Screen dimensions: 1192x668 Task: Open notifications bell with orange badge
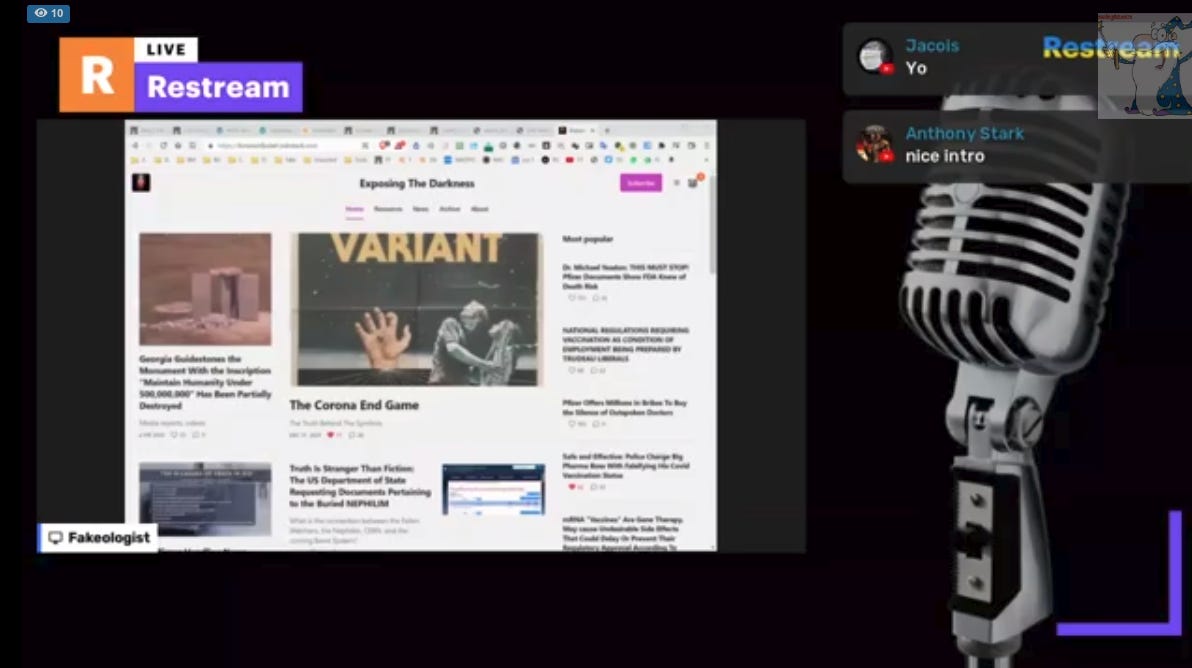tap(693, 182)
